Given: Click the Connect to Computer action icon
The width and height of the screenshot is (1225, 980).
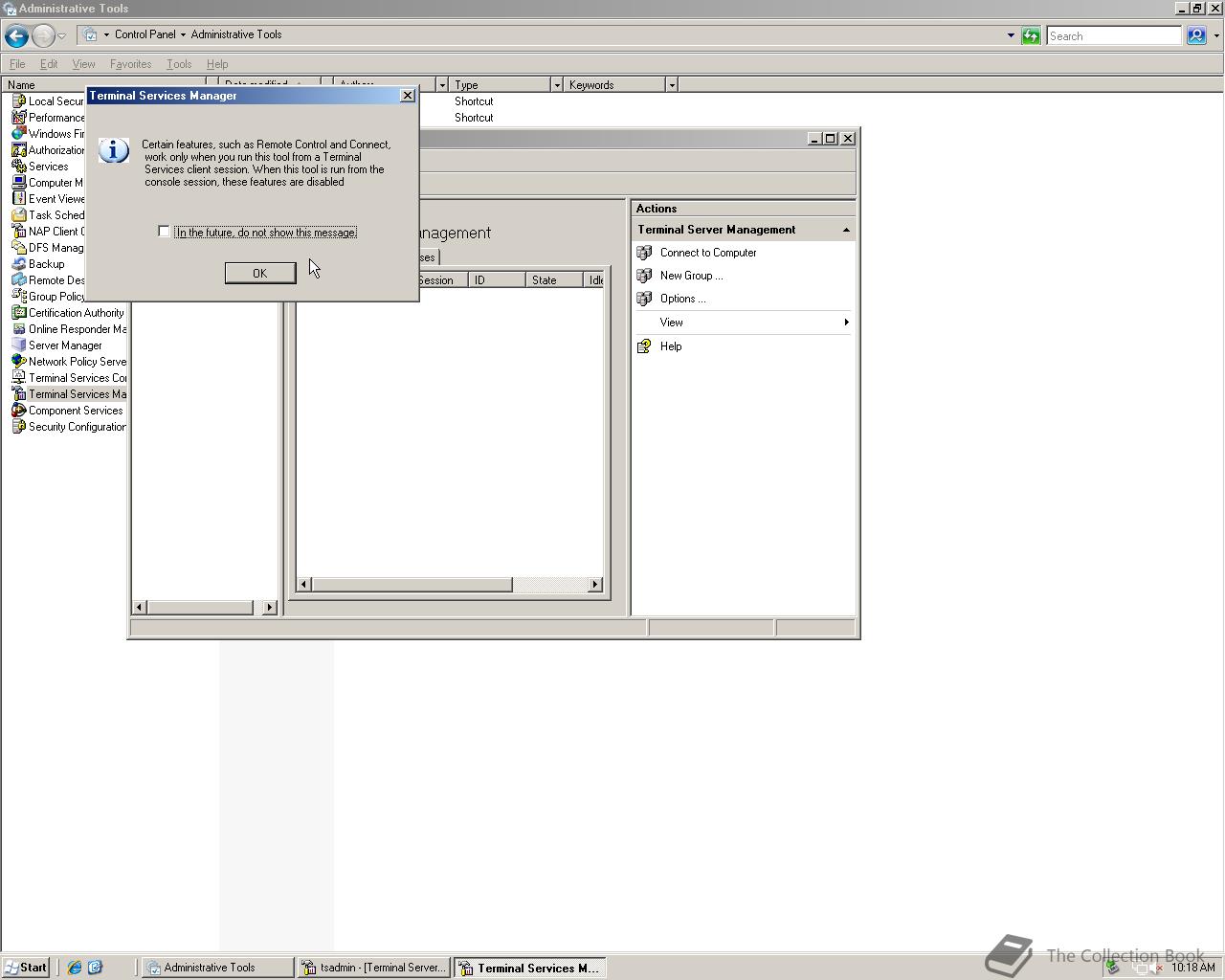Looking at the screenshot, I should pyautogui.click(x=644, y=253).
